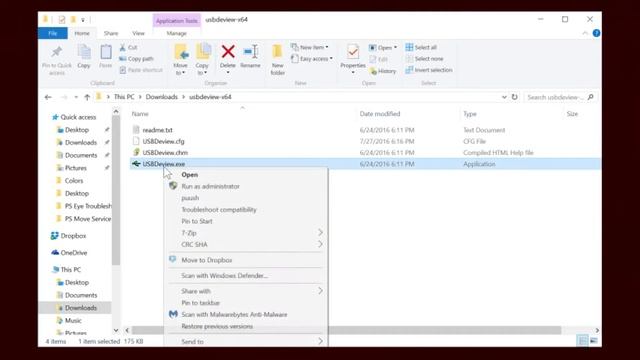Expand 7-Zip submenu in context menu
This screenshot has width=640, height=360.
(320, 233)
